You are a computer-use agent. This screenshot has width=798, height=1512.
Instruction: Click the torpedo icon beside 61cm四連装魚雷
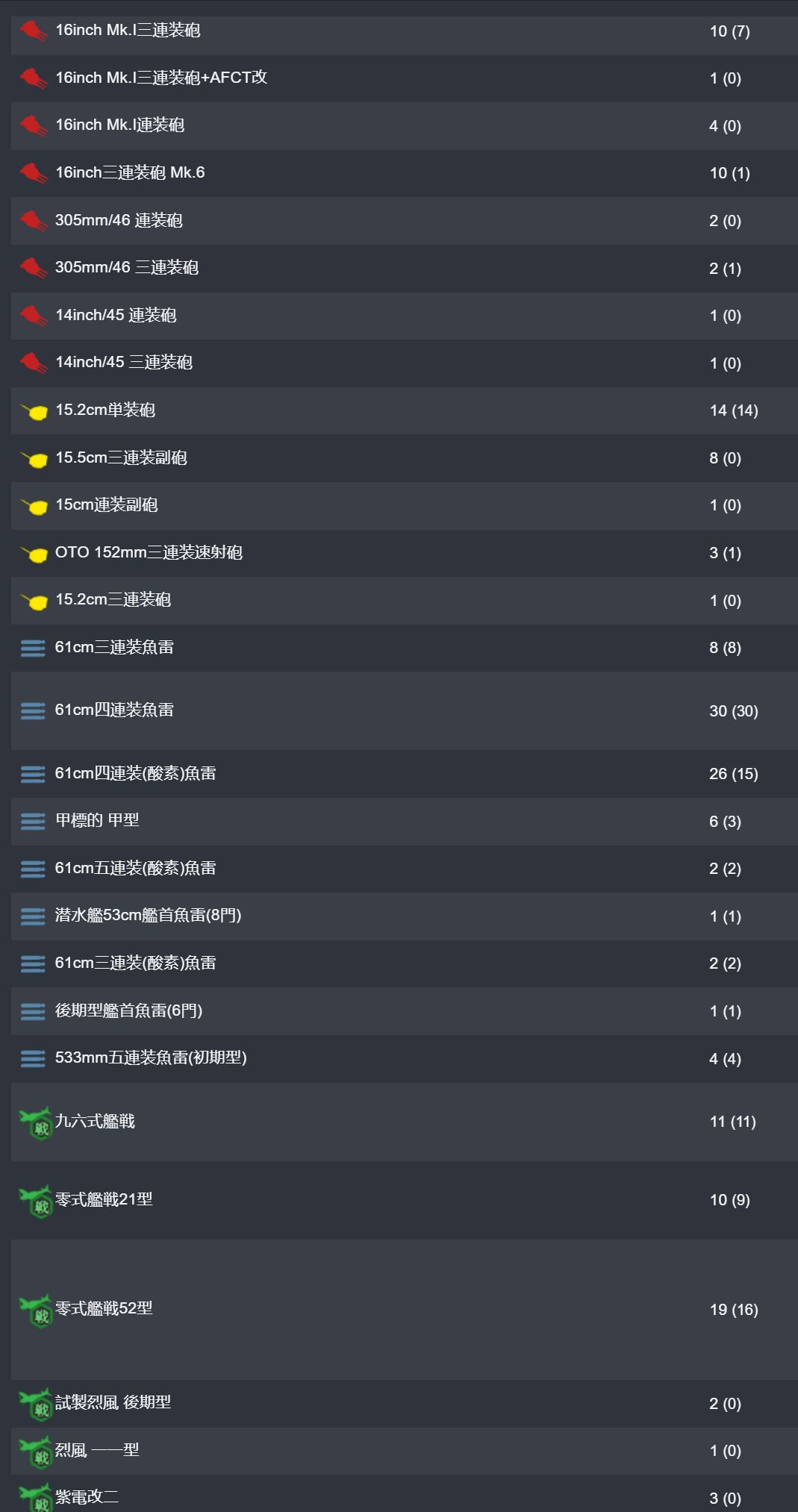point(33,711)
